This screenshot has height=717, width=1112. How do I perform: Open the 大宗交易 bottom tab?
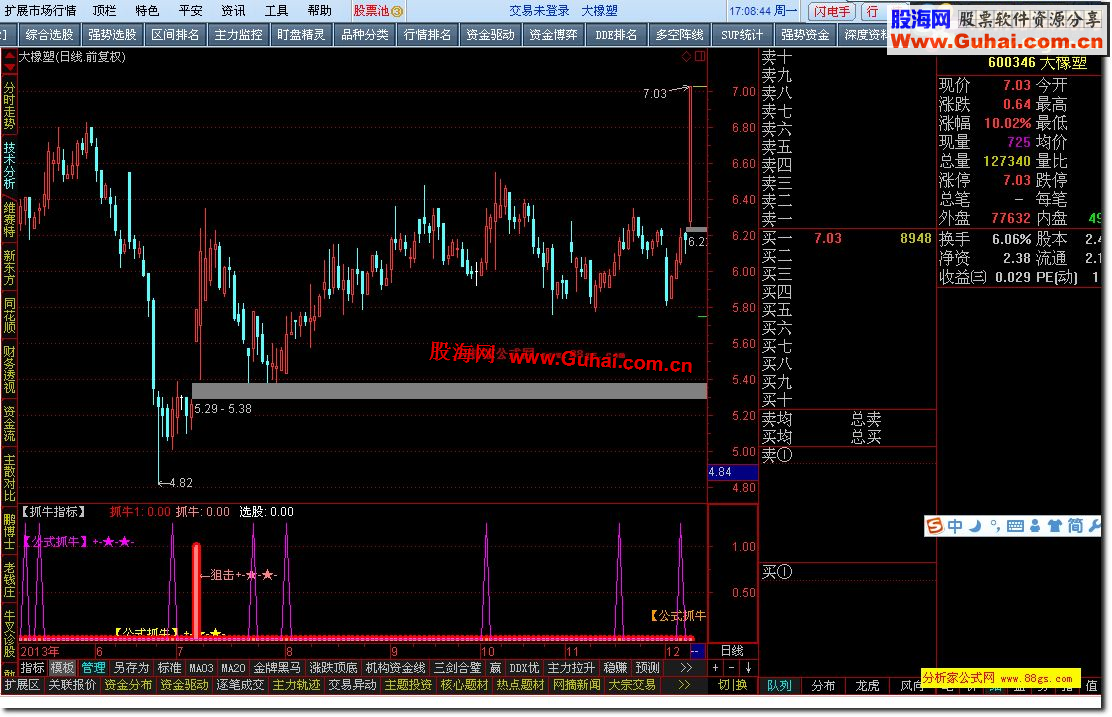coord(632,685)
